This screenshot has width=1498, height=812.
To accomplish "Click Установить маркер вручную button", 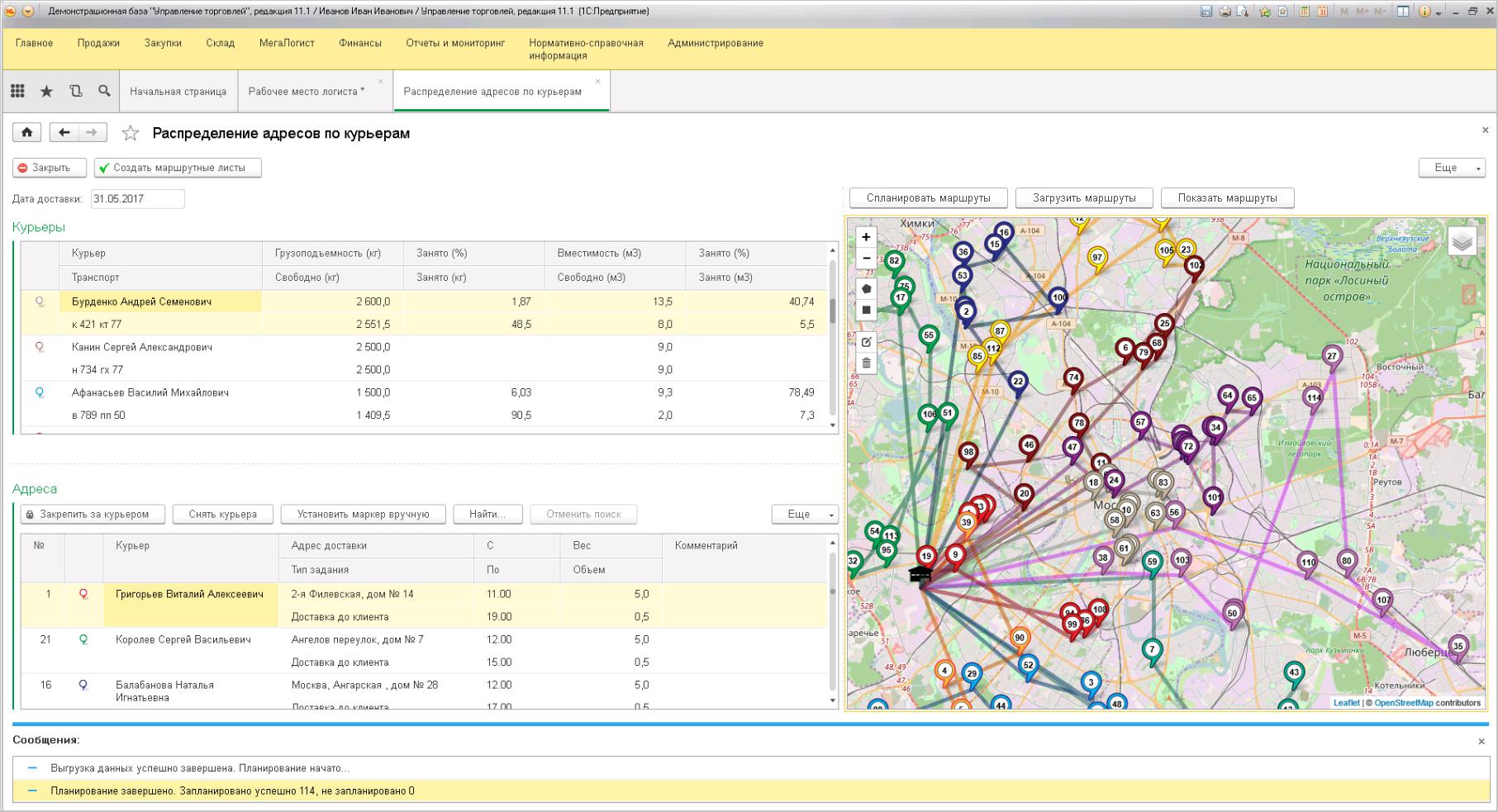I will (364, 514).
